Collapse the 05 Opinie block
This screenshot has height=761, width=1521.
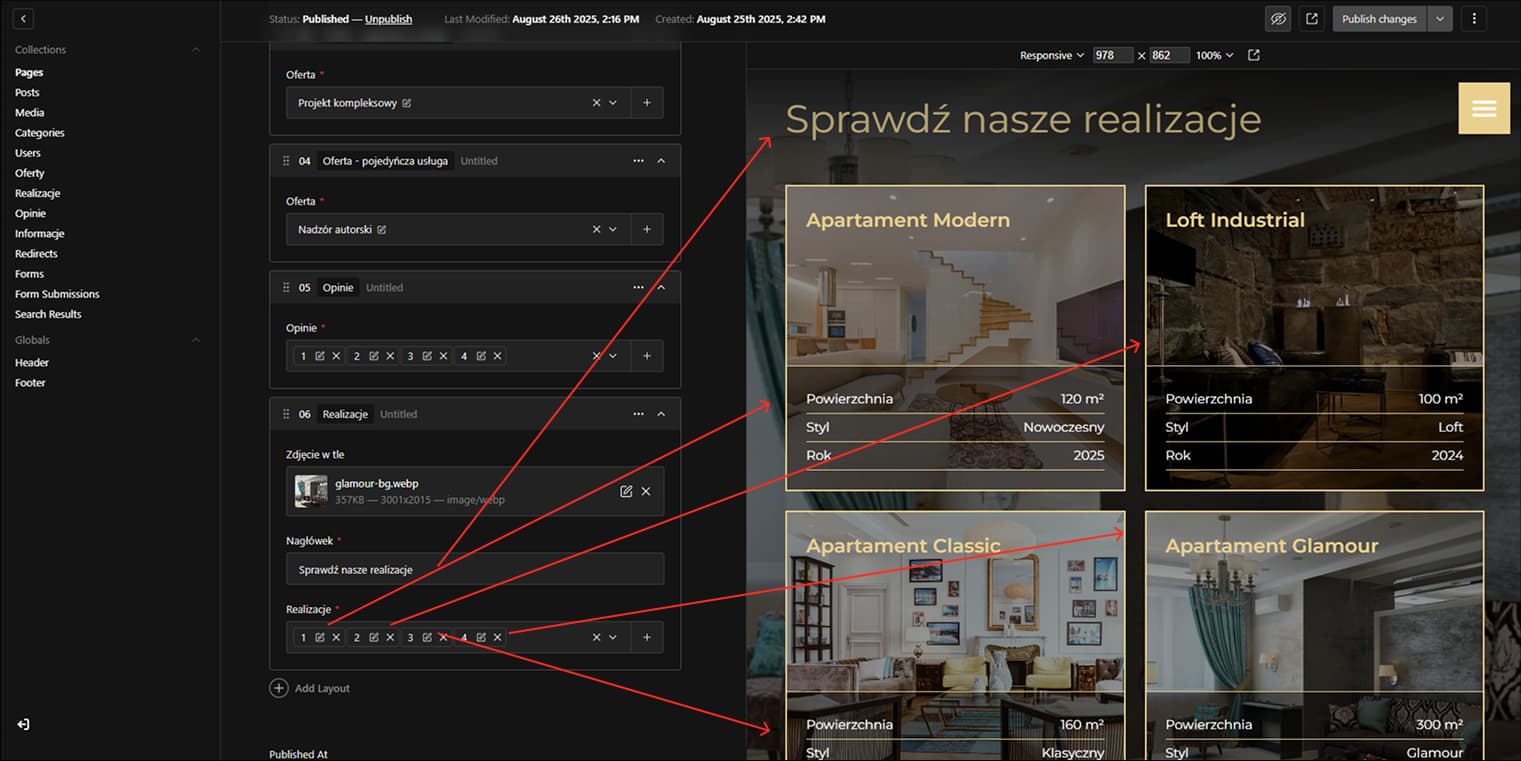click(661, 287)
